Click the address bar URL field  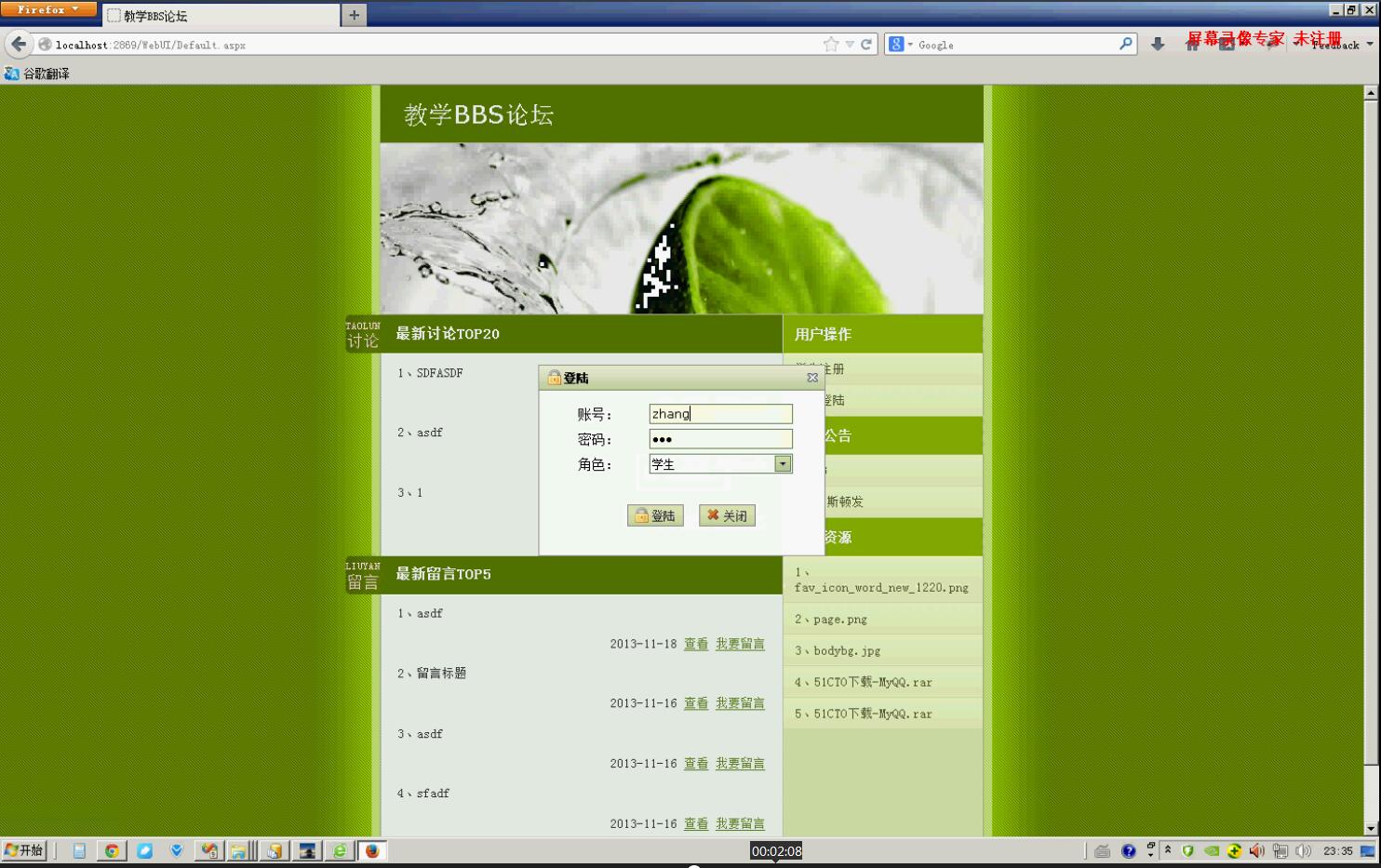tap(437, 45)
